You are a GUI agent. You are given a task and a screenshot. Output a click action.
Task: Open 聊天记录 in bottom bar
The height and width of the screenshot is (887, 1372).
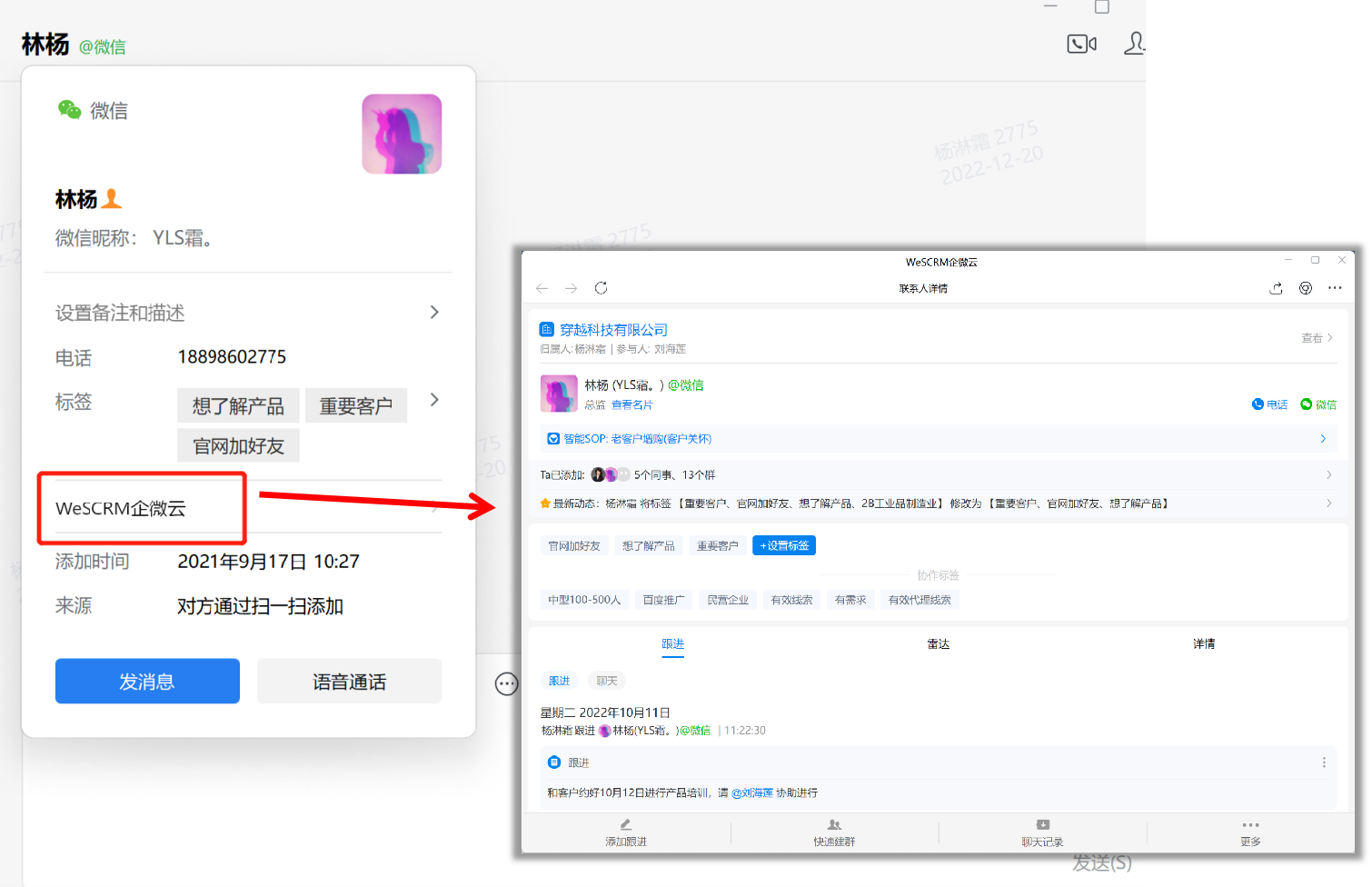pyautogui.click(x=1042, y=832)
